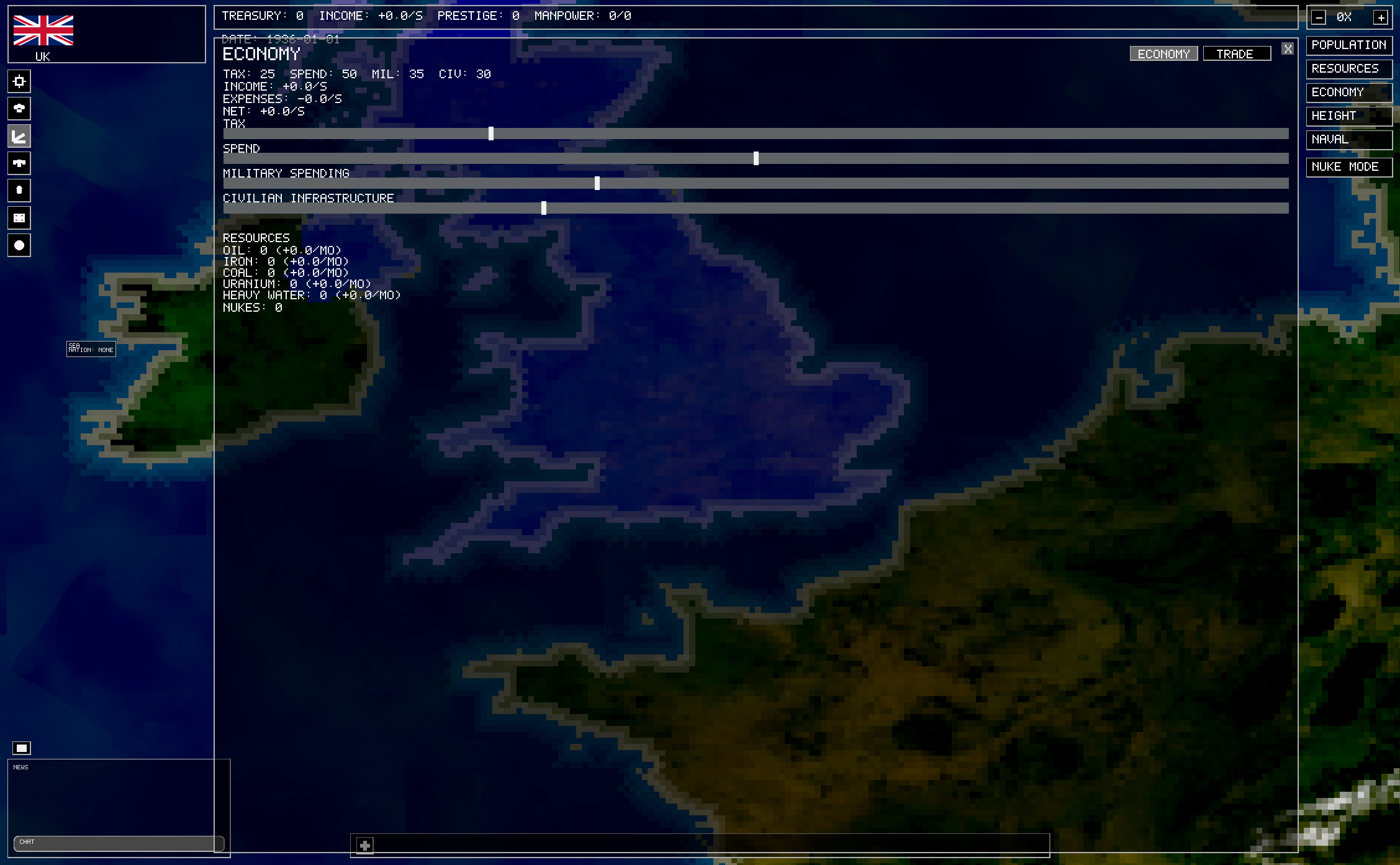Image resolution: width=1400 pixels, height=865 pixels.
Task: Enable Nuke Mode
Action: (x=1348, y=167)
